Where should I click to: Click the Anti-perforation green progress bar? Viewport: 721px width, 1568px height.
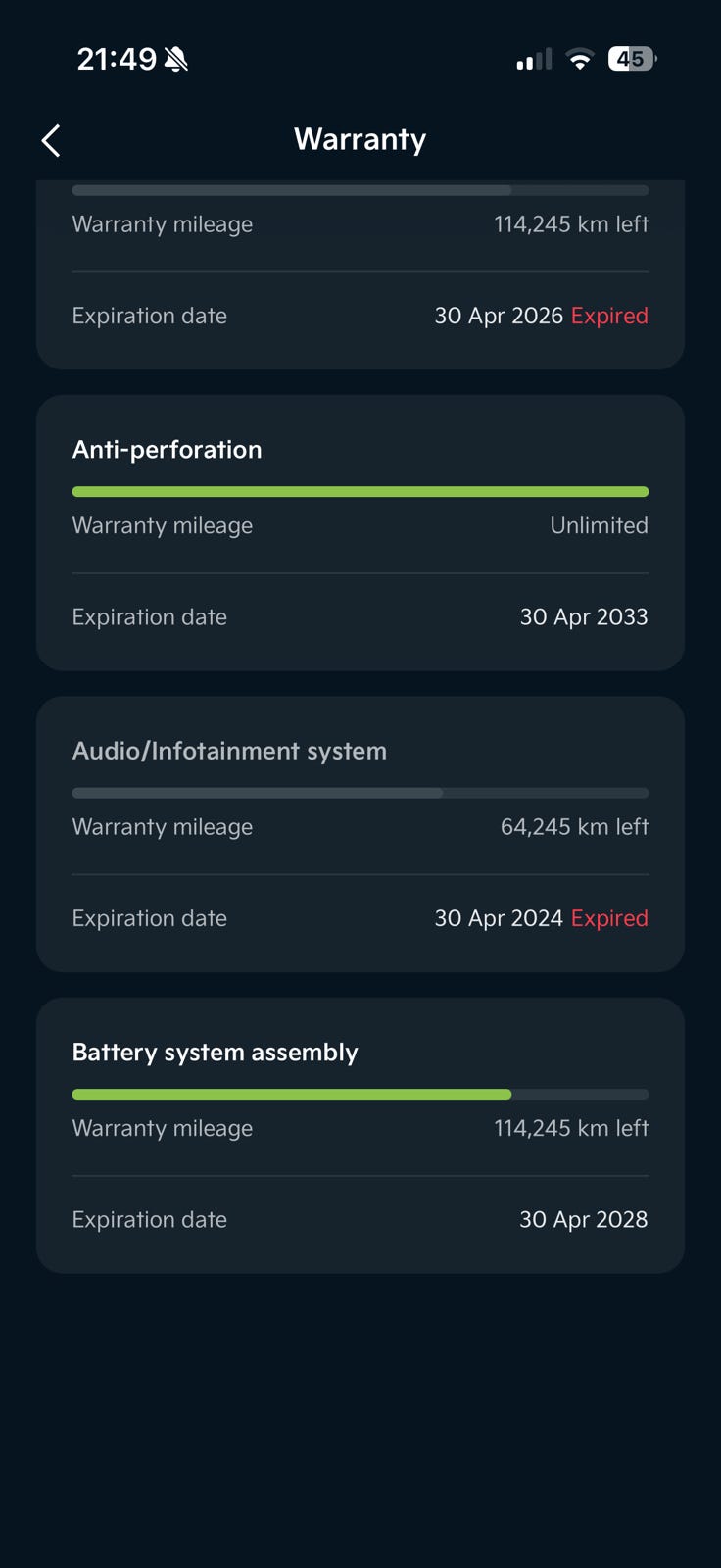(360, 492)
